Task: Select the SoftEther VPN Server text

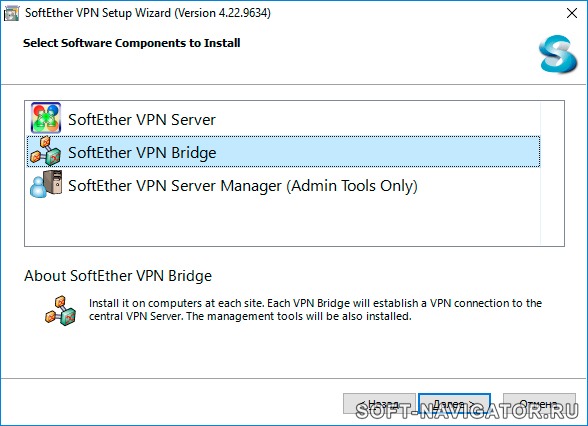Action: [x=142, y=120]
